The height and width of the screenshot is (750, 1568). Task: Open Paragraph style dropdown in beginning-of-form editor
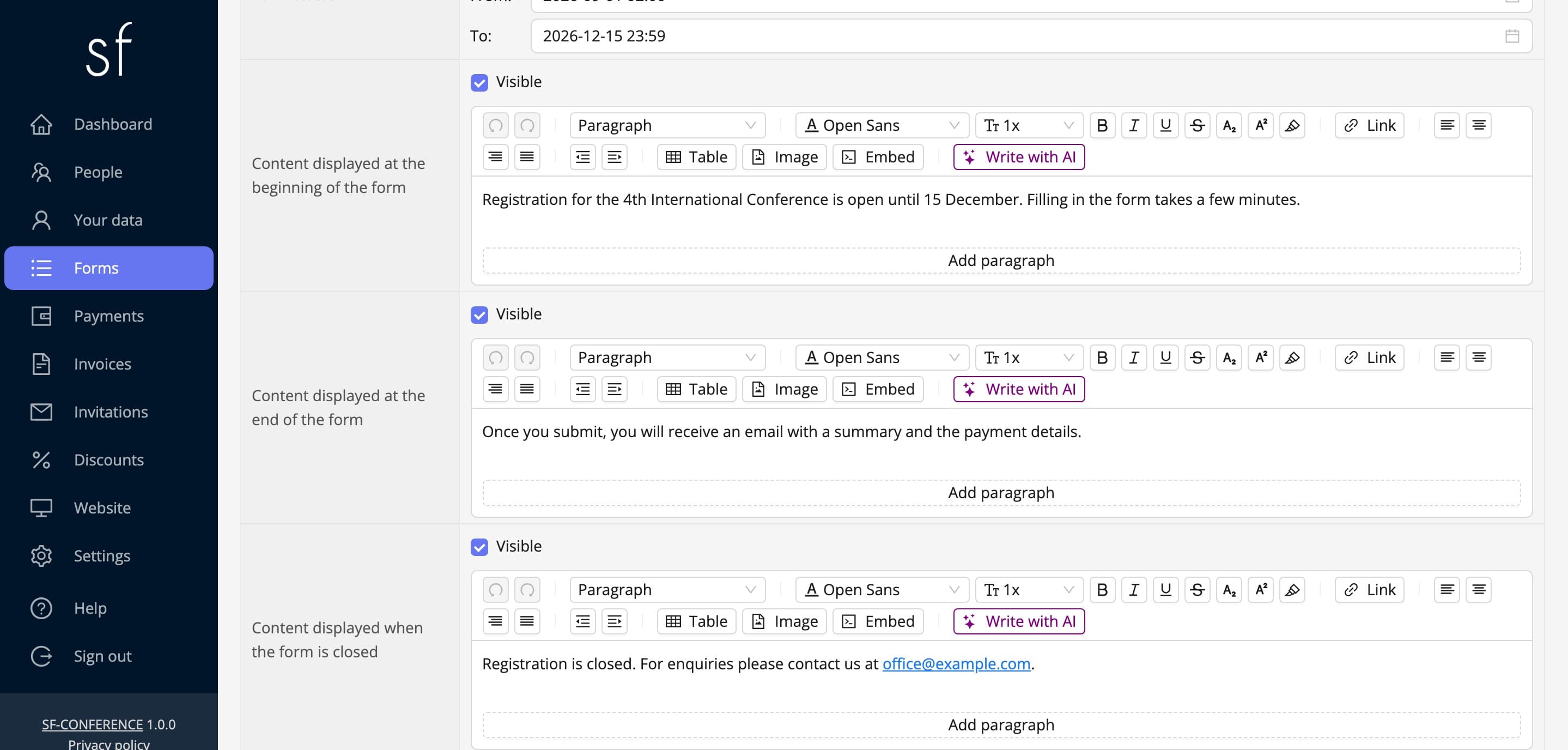[x=668, y=125]
